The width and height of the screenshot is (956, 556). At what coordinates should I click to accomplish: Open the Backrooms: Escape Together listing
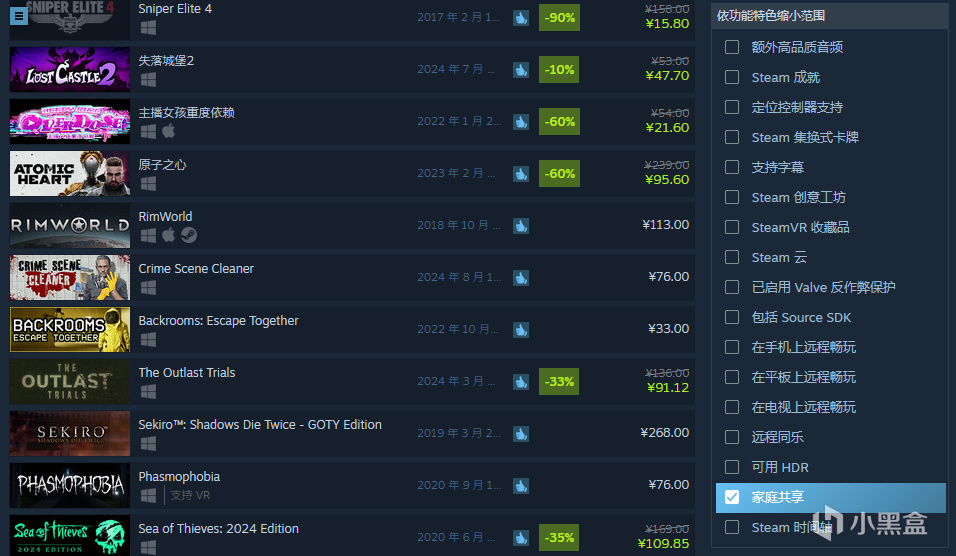[x=218, y=321]
